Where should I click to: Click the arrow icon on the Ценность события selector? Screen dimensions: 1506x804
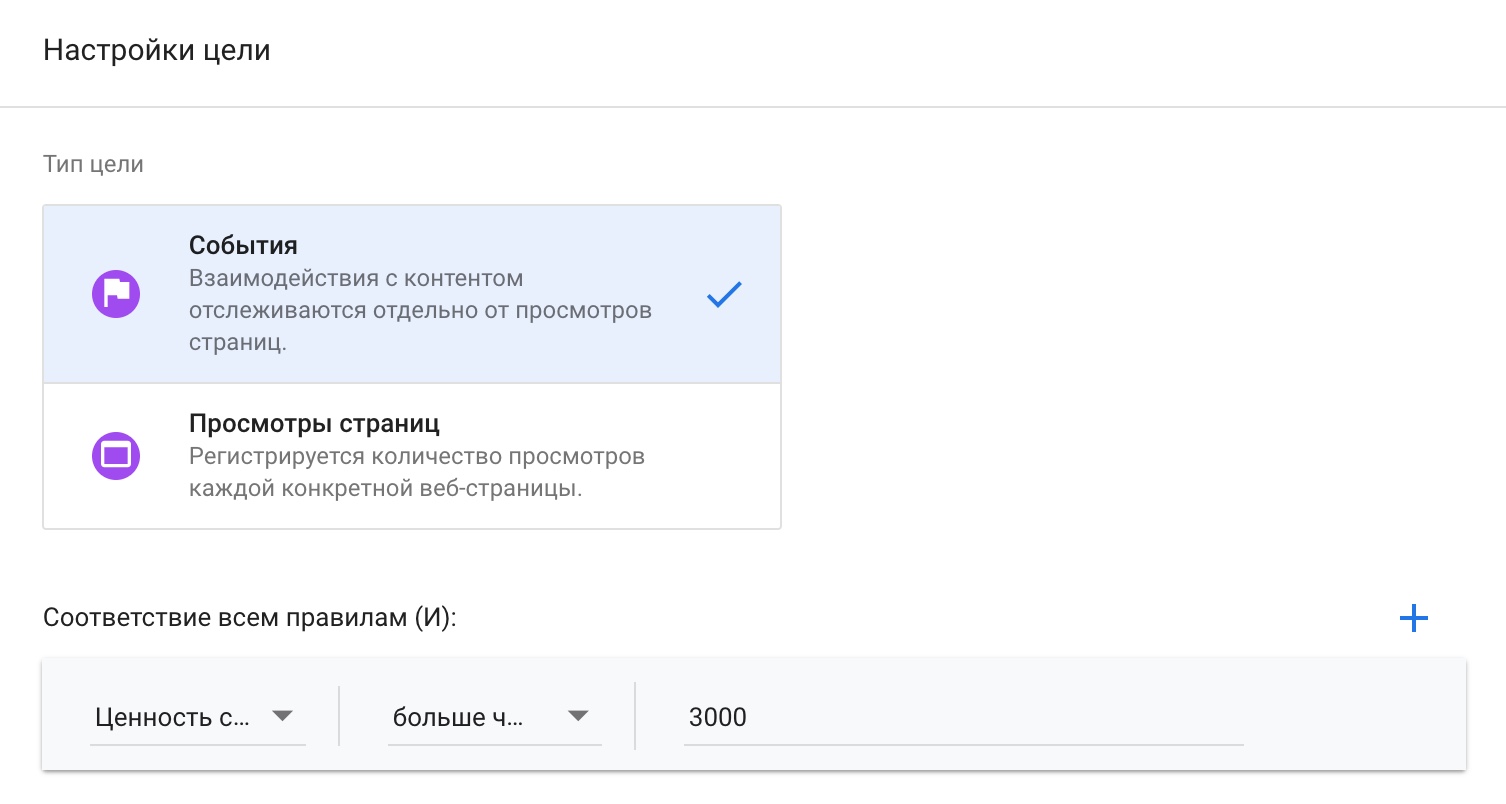point(285,716)
